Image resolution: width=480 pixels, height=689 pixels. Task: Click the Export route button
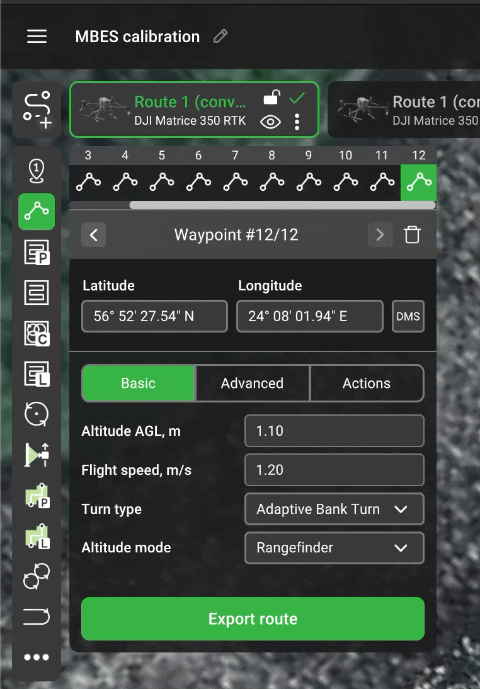(253, 619)
